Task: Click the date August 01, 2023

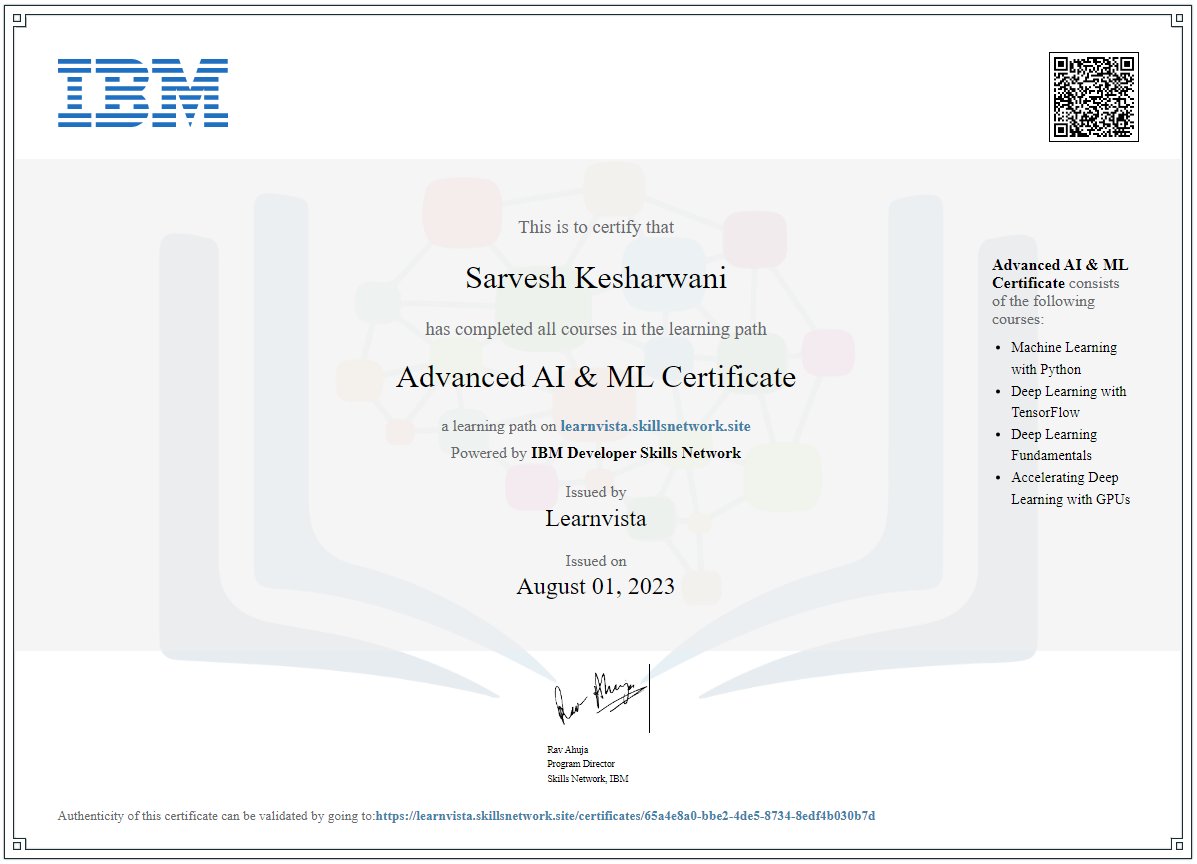Action: pos(595,586)
